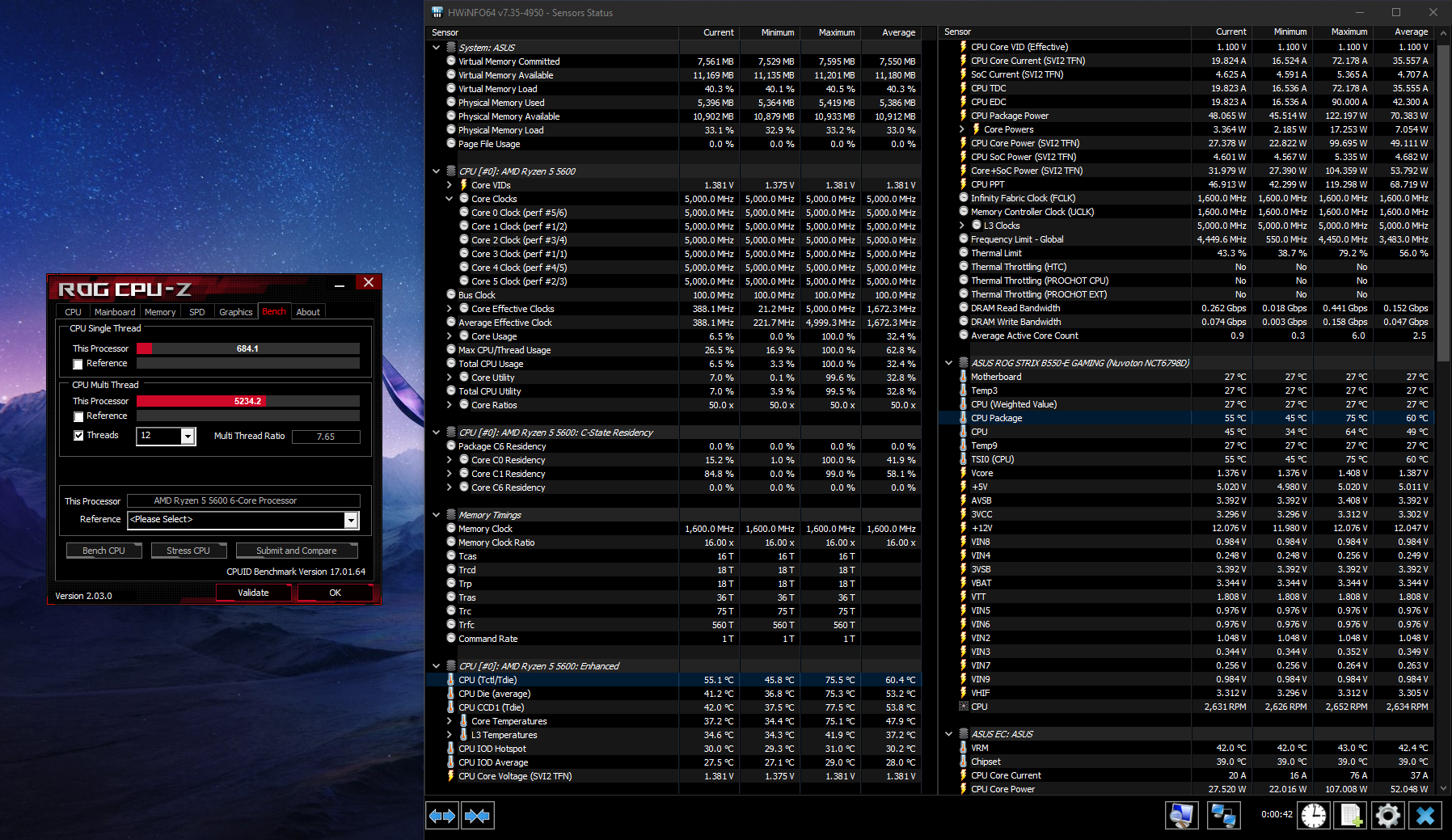Open the SPD tab
This screenshot has width=1452, height=840.
[197, 312]
